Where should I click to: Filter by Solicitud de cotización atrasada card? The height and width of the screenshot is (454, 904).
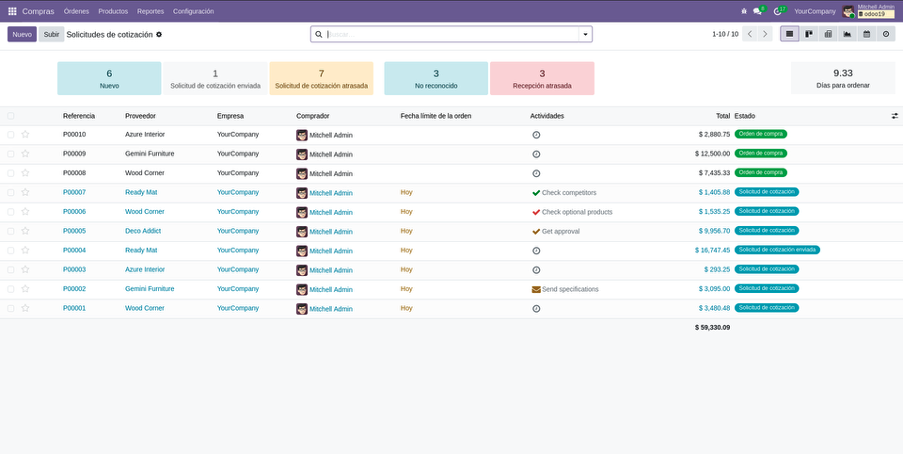click(x=321, y=78)
